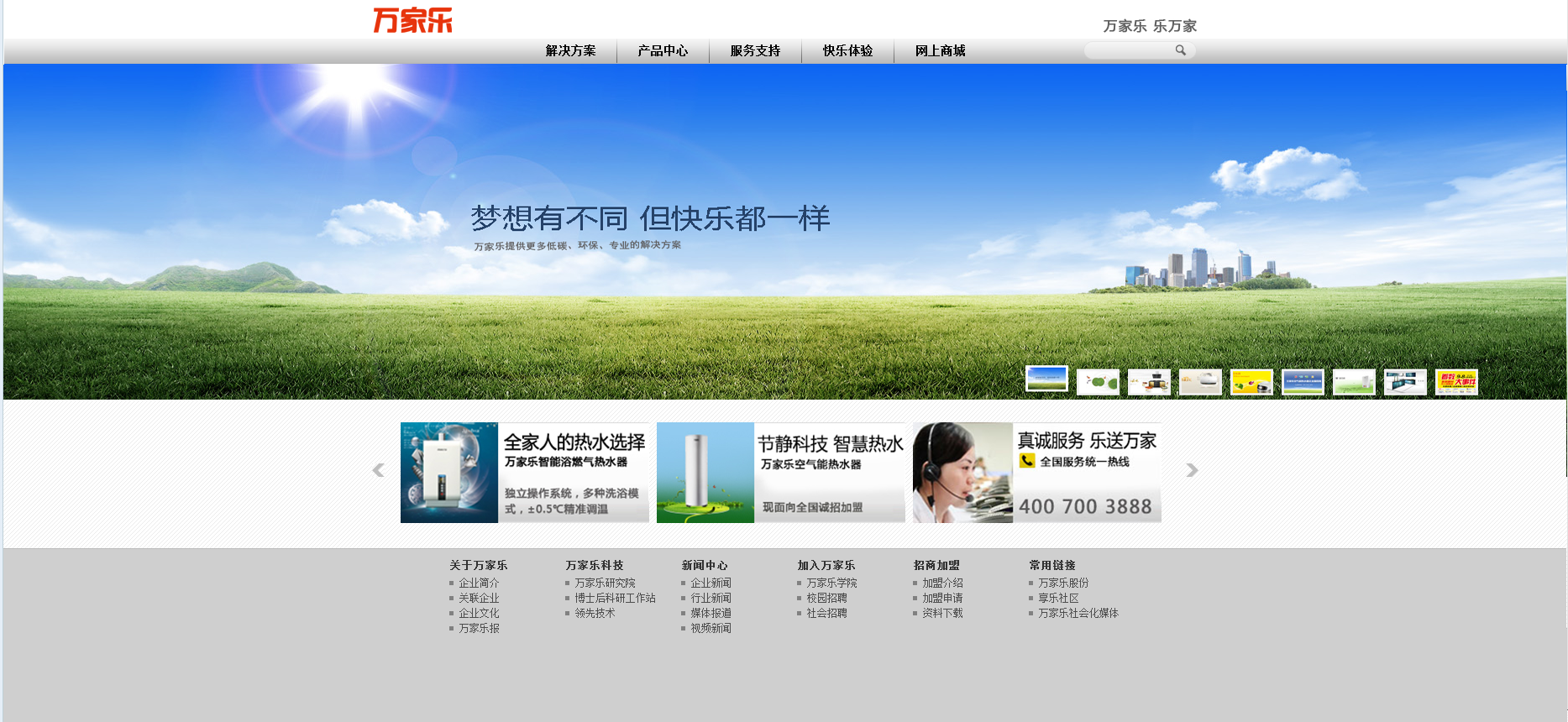Open the 解决方案 menu
This screenshot has height=722, width=1568.
pyautogui.click(x=570, y=51)
